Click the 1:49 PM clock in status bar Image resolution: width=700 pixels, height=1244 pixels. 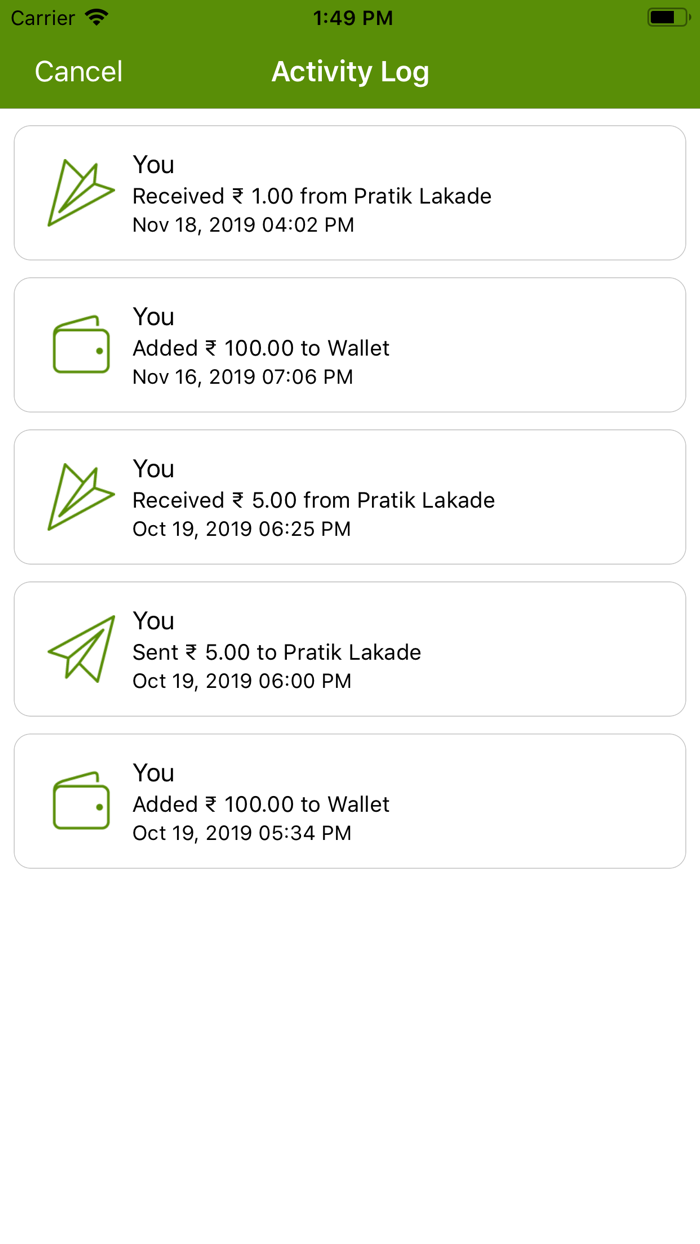click(x=352, y=18)
